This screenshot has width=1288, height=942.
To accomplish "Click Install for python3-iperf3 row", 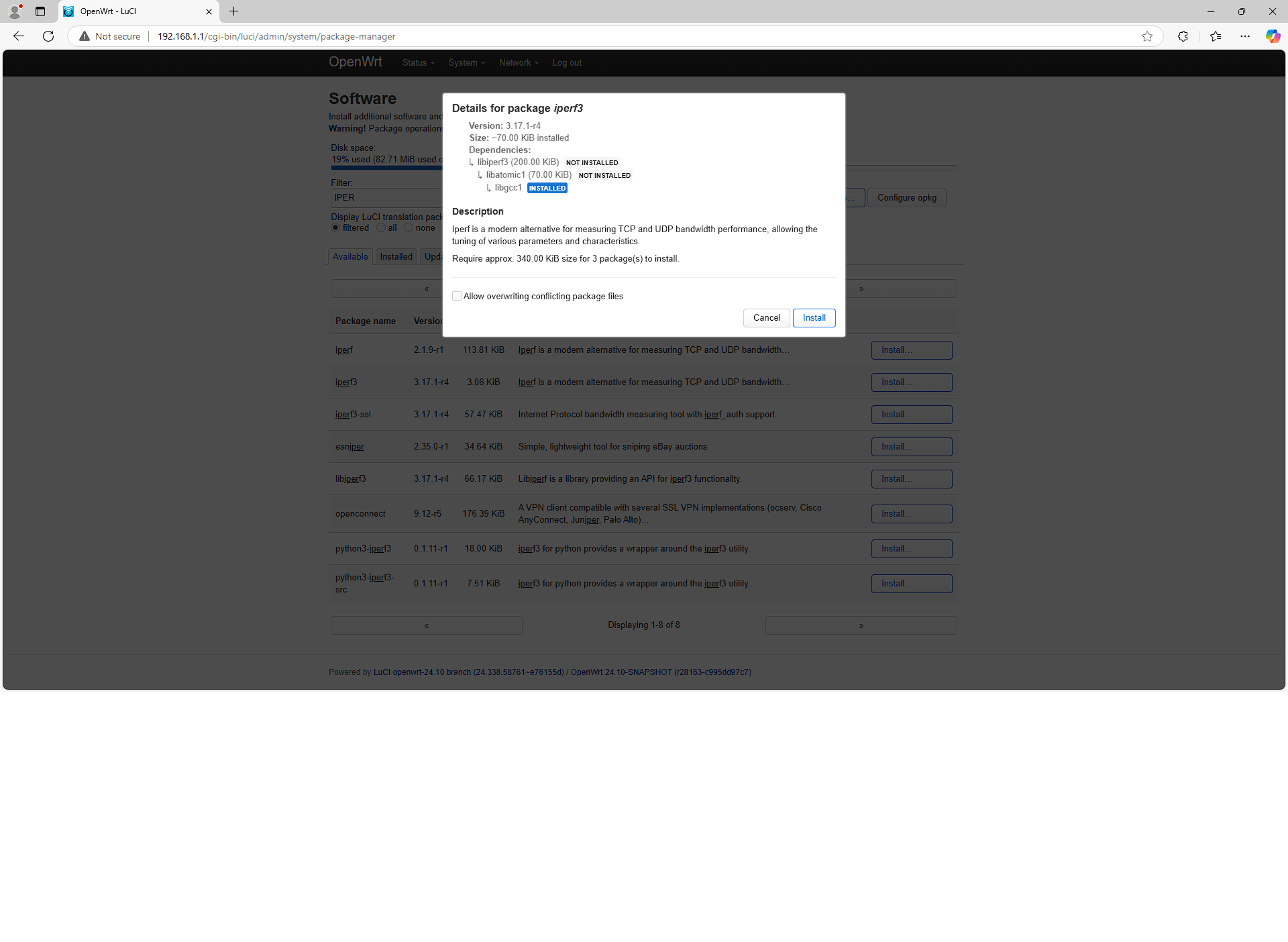I will click(912, 549).
